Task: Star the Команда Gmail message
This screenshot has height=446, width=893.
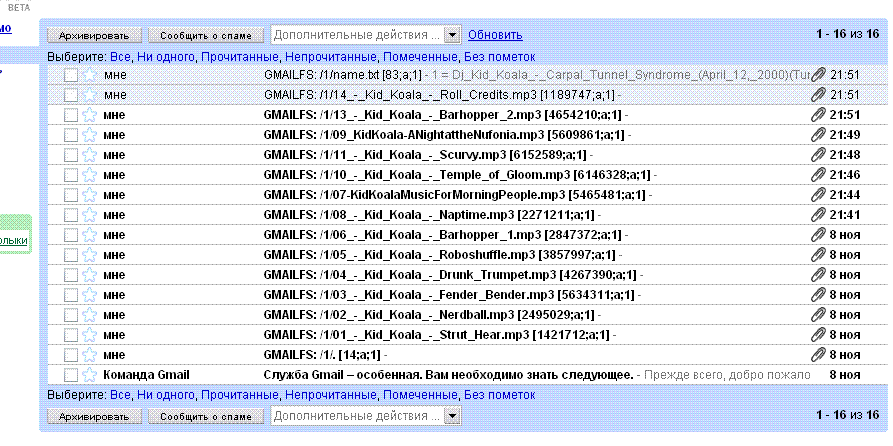Action: tap(89, 375)
